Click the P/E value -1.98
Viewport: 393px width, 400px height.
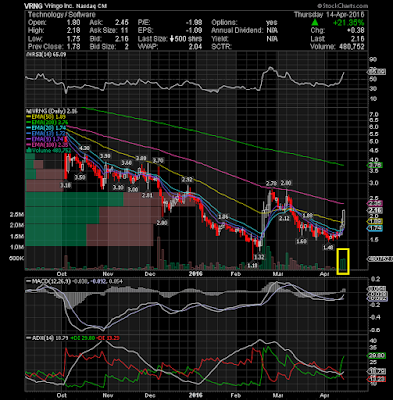click(194, 23)
